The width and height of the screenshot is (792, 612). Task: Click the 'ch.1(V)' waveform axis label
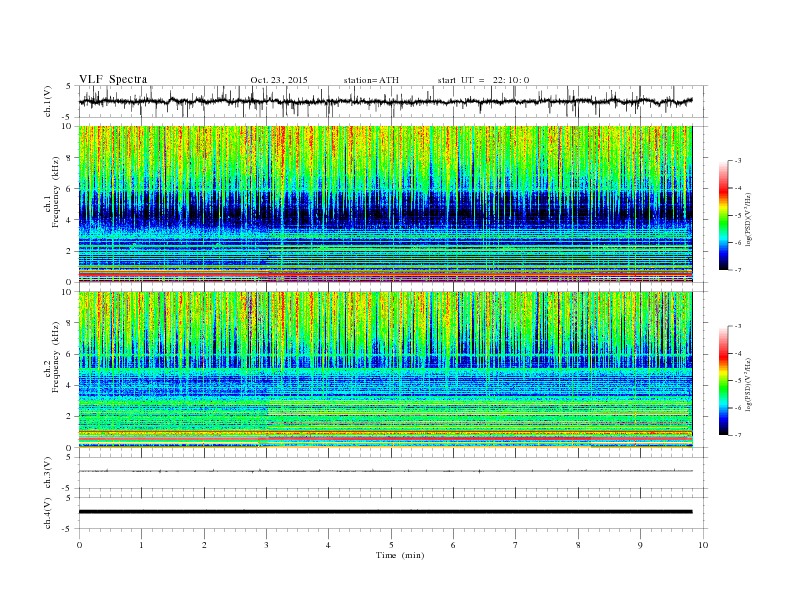[48, 102]
